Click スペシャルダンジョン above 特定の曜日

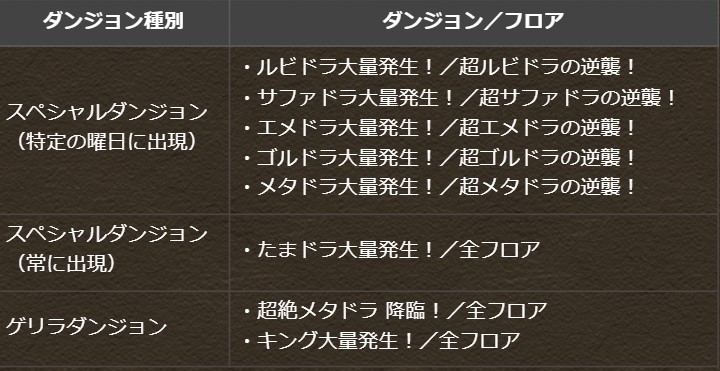[x=106, y=112]
